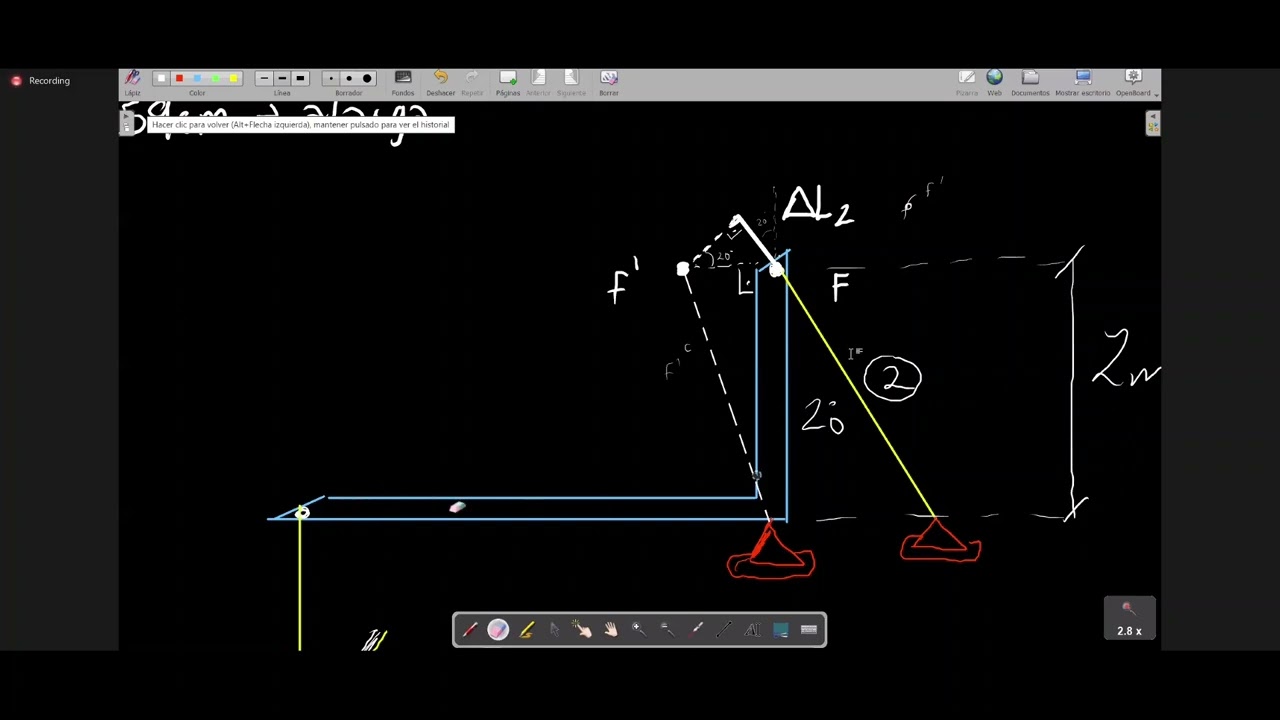Open the virtual keyboard
The image size is (1280, 720).
pos(809,630)
